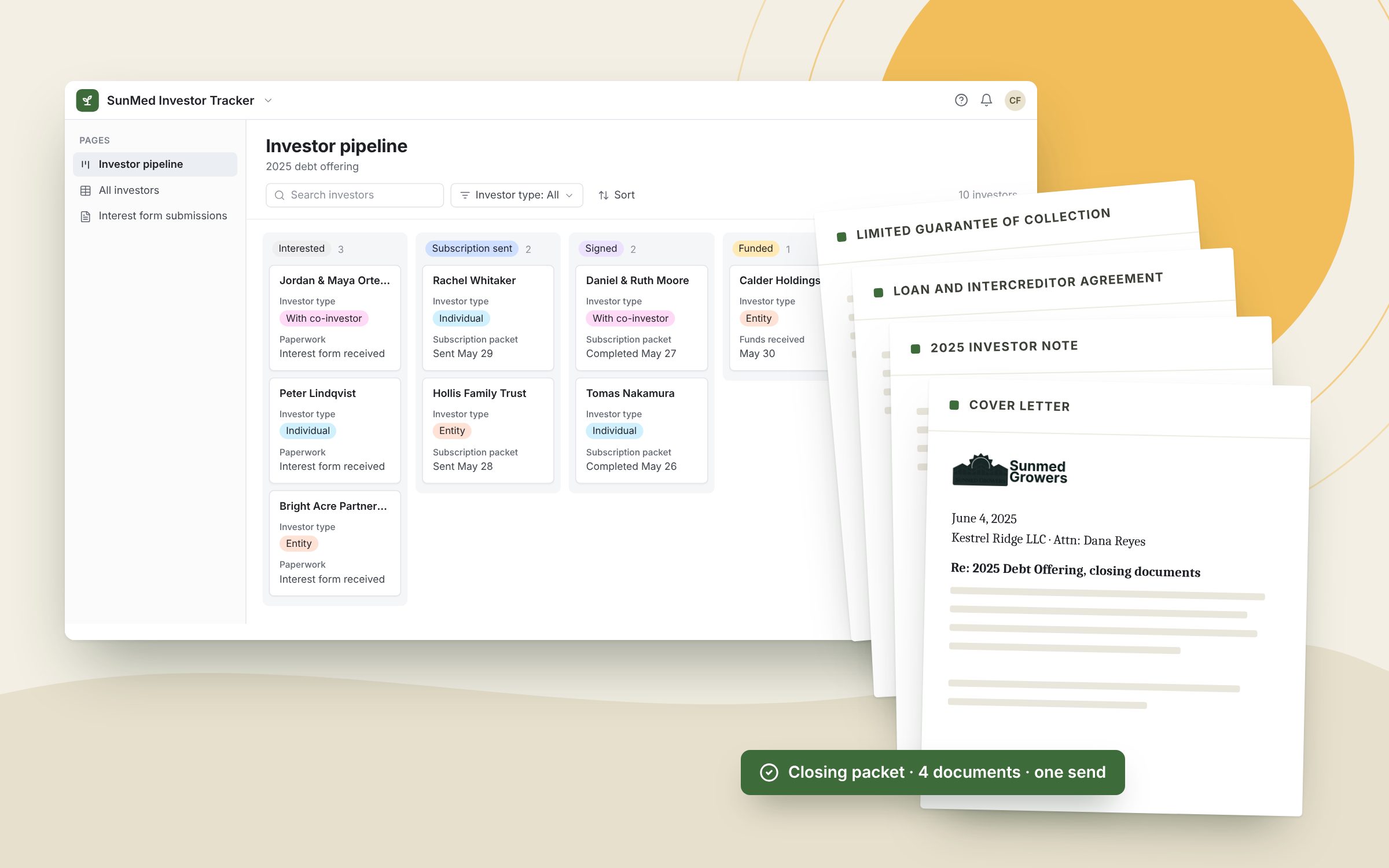Expand the SunMed Investor Tracker workspace chevron

click(268, 100)
